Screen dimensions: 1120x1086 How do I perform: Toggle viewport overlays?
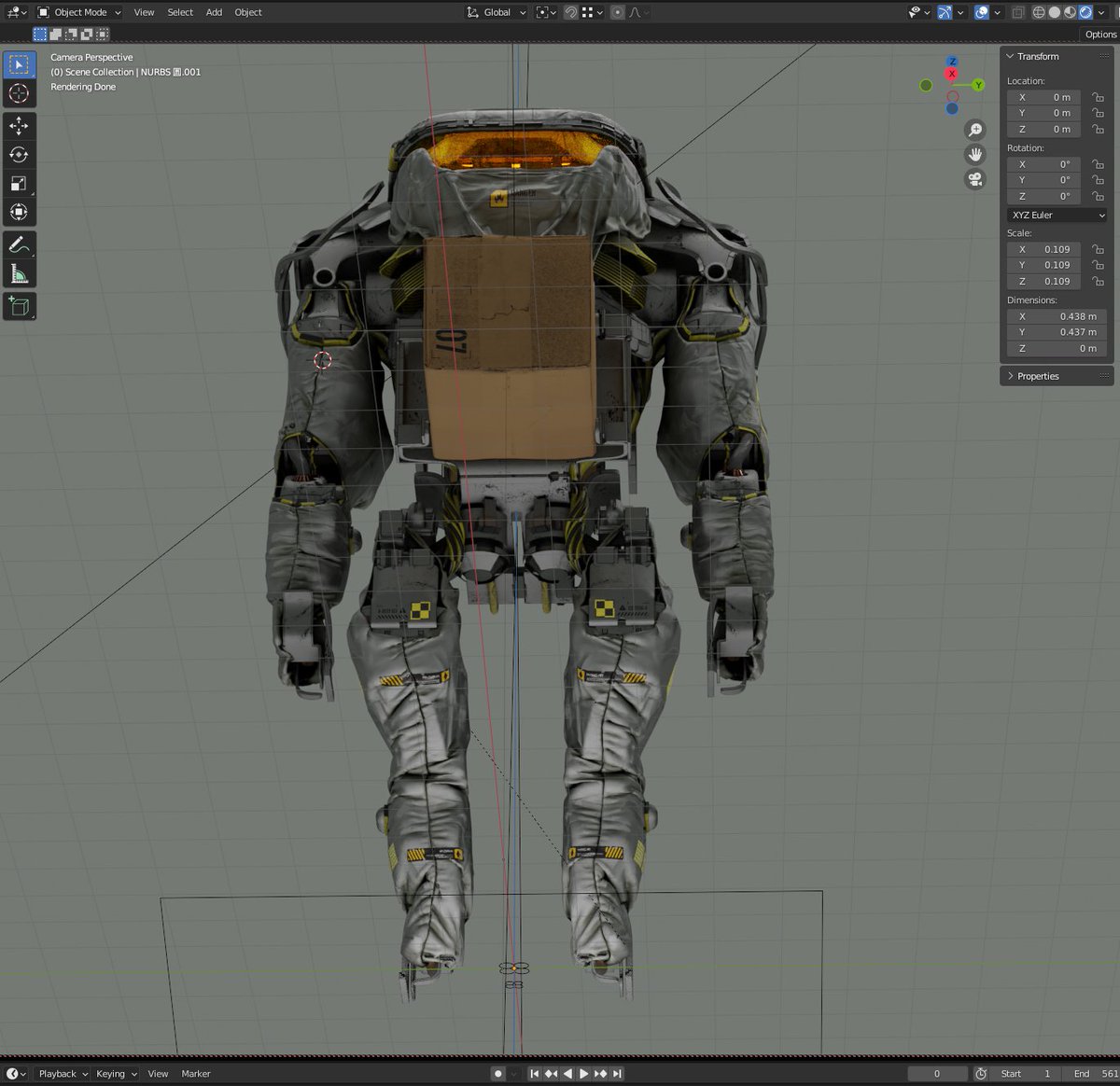coord(982,12)
